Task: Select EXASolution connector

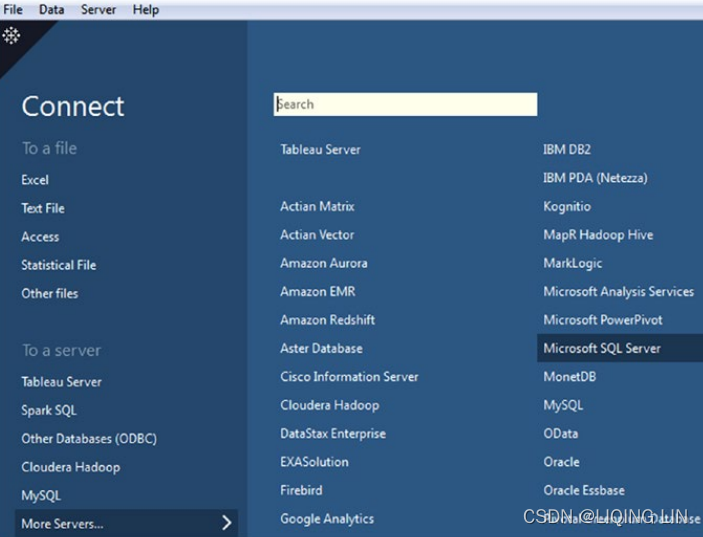Action: [x=314, y=462]
